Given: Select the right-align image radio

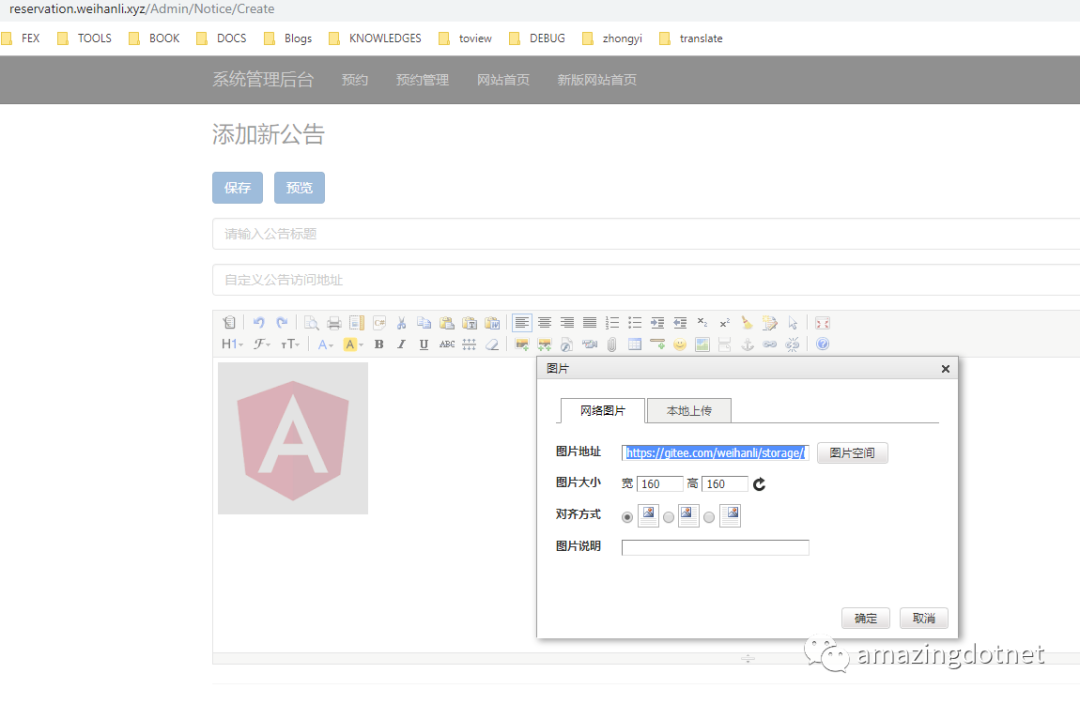Looking at the screenshot, I should point(709,517).
